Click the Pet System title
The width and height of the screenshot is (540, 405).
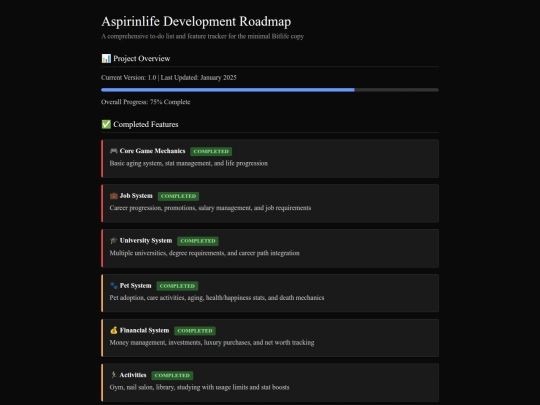click(135, 285)
